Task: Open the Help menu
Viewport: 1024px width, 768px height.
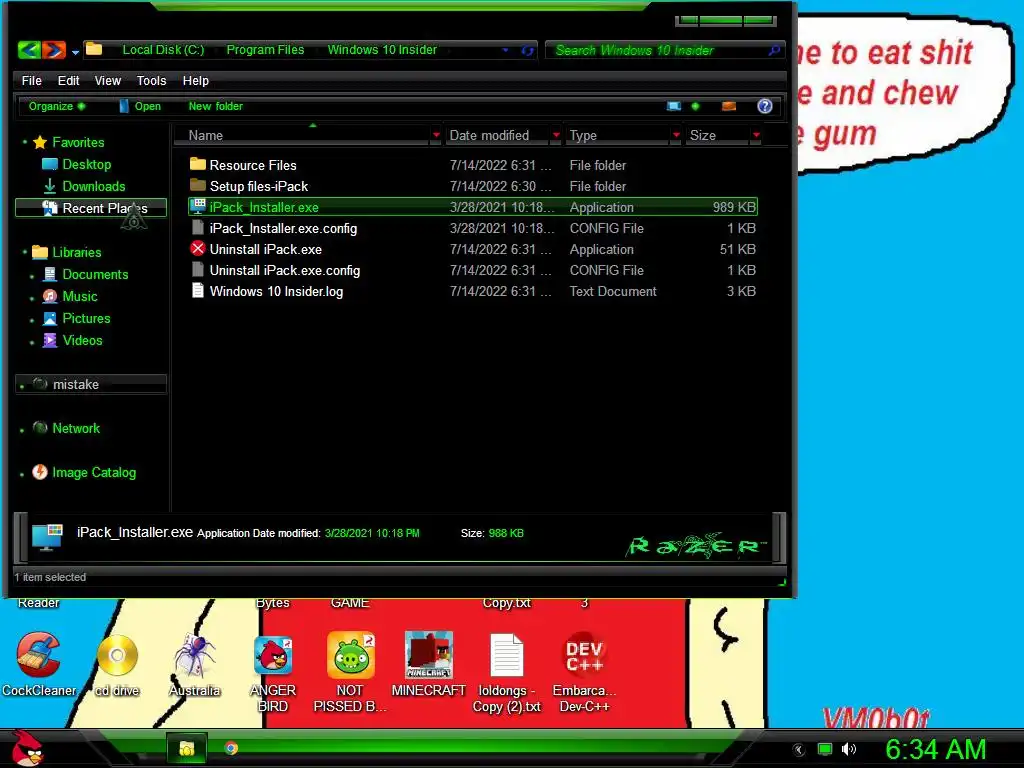Action: [195, 80]
